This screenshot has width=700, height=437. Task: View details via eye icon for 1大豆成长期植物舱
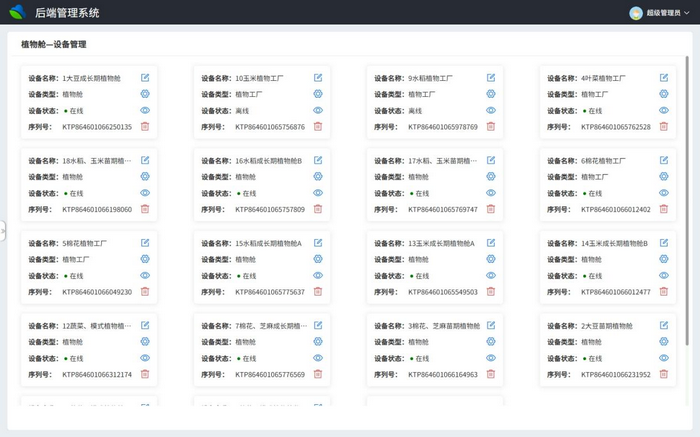[x=145, y=110]
